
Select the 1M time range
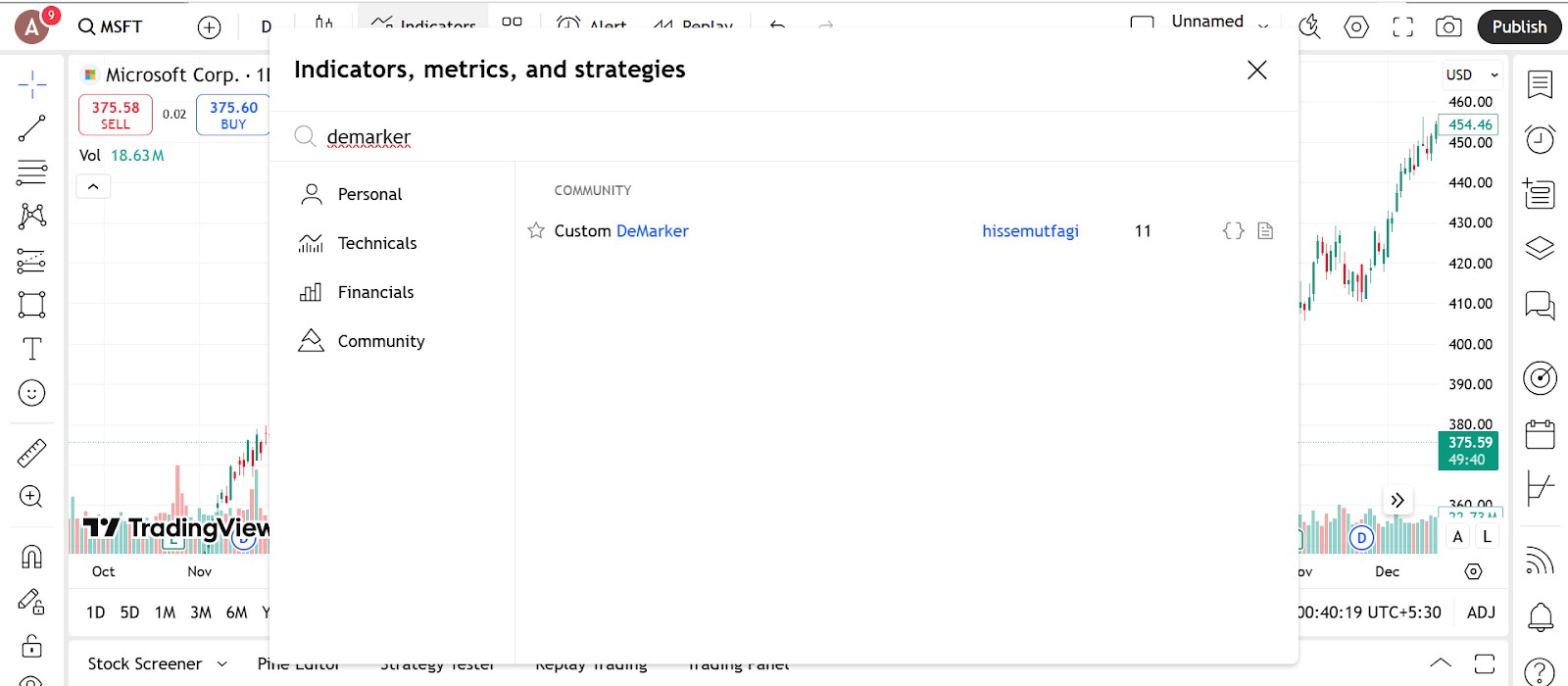165,612
